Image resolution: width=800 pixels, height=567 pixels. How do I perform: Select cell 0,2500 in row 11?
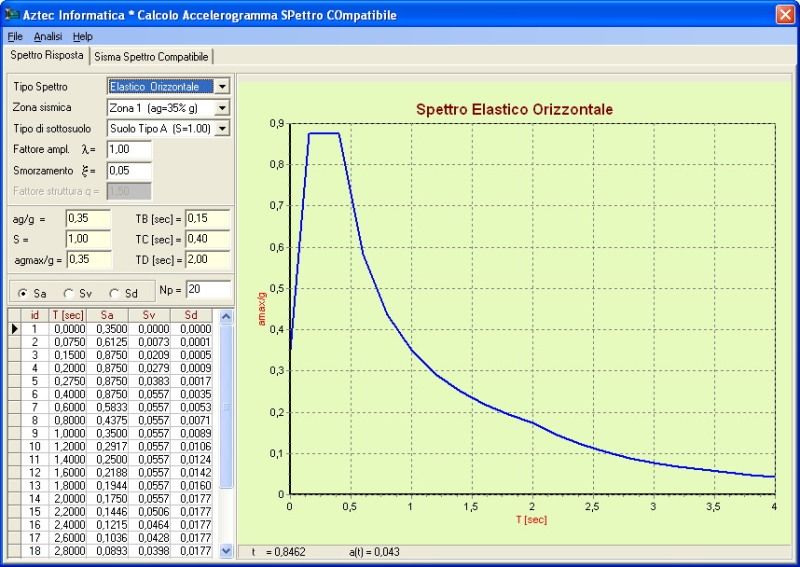(107, 460)
